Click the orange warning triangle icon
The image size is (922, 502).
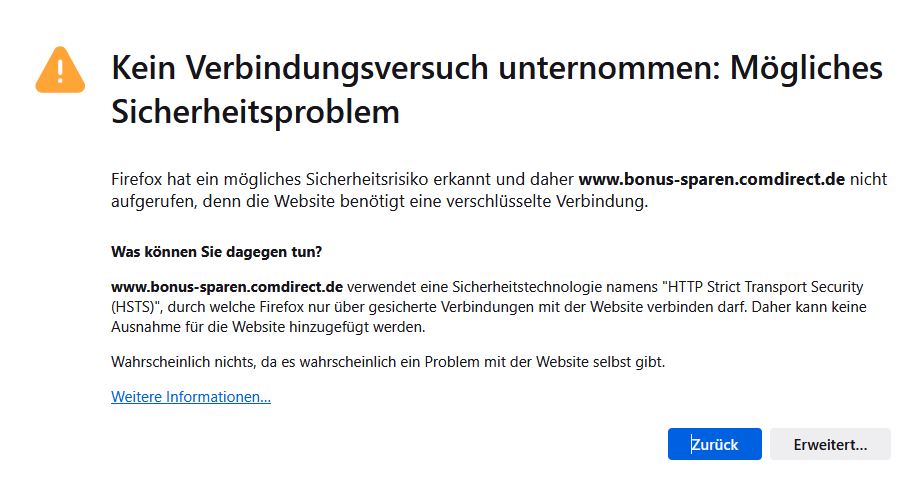(60, 68)
